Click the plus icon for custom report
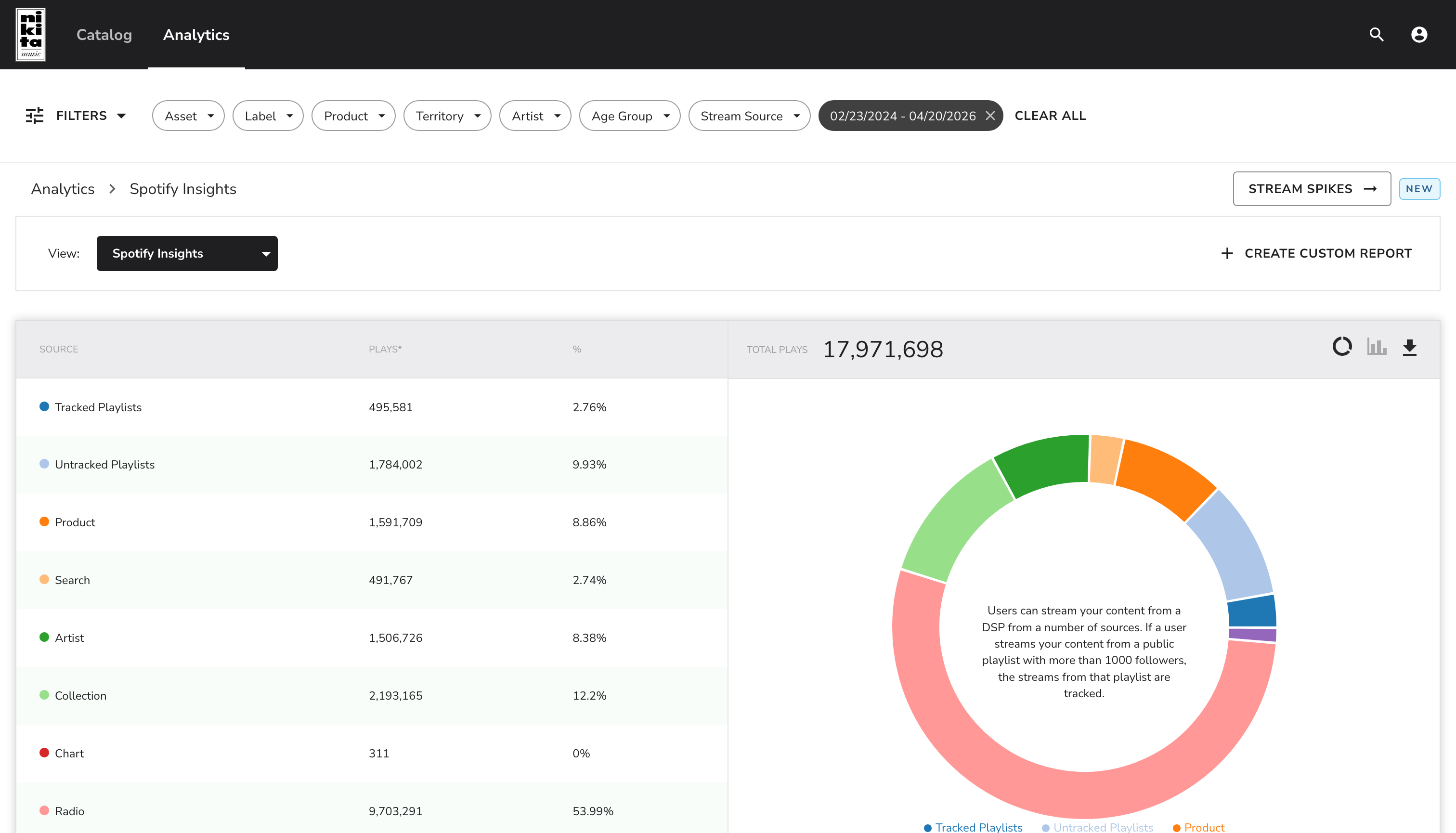The image size is (1456, 833). (x=1227, y=253)
